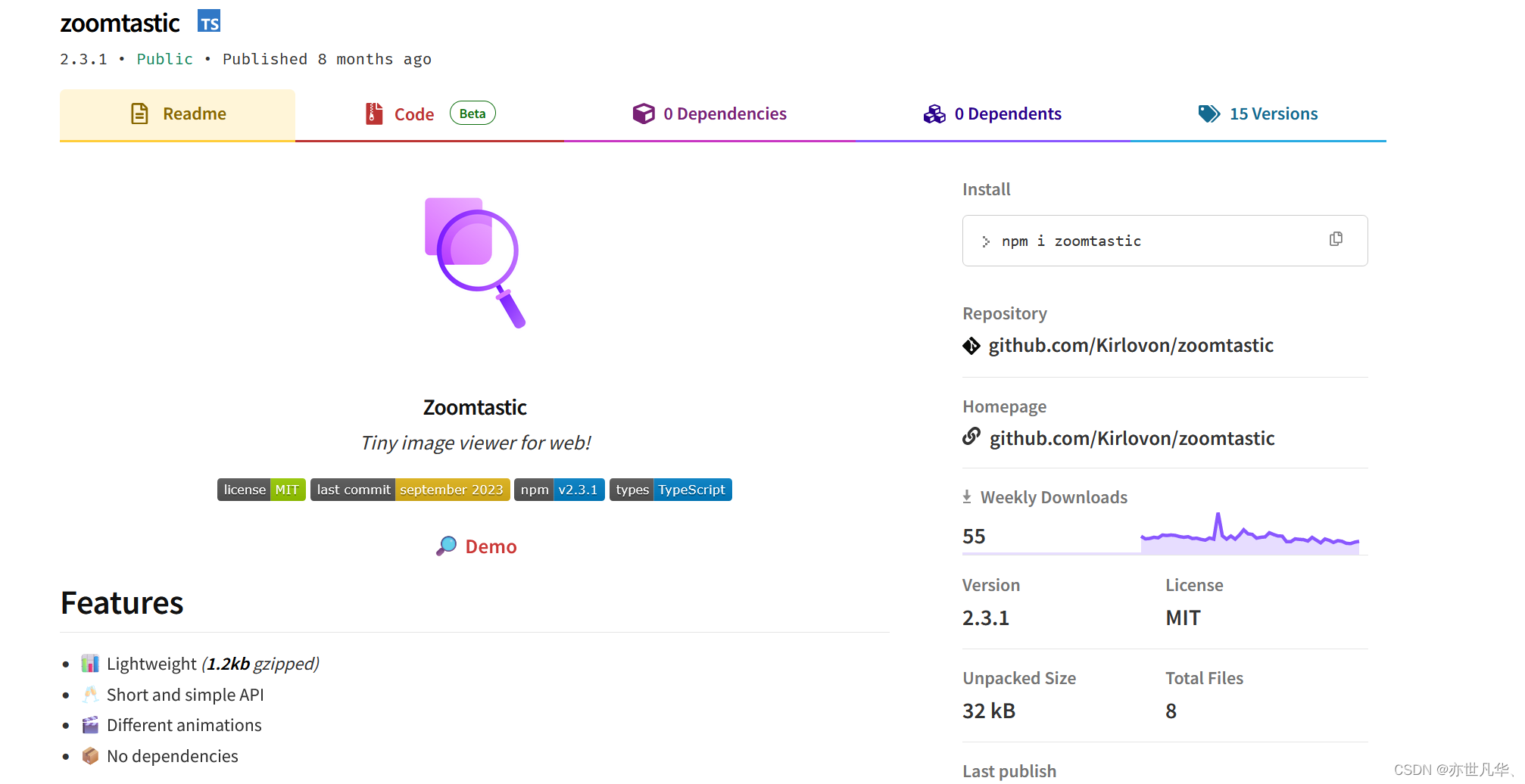Image resolution: width=1525 pixels, height=784 pixels.
Task: Click the npm v2.3.1 badge
Action: (559, 490)
